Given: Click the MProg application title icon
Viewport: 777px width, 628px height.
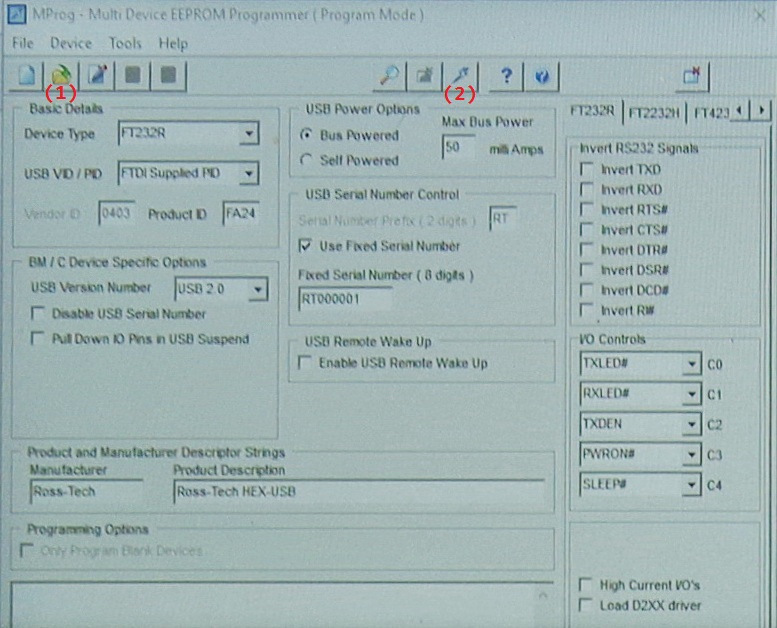Looking at the screenshot, I should click(17, 14).
